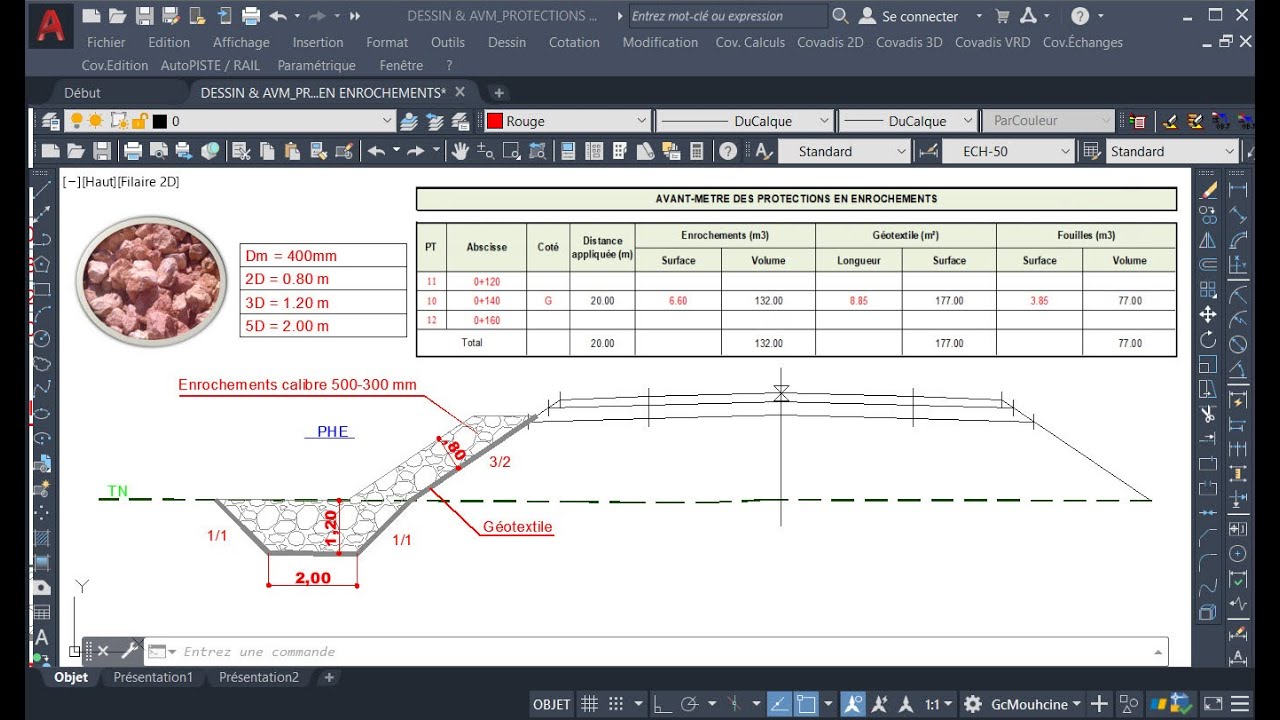The height and width of the screenshot is (720, 1280).
Task: Click Autodesk App Store cart icon
Action: pos(1002,16)
